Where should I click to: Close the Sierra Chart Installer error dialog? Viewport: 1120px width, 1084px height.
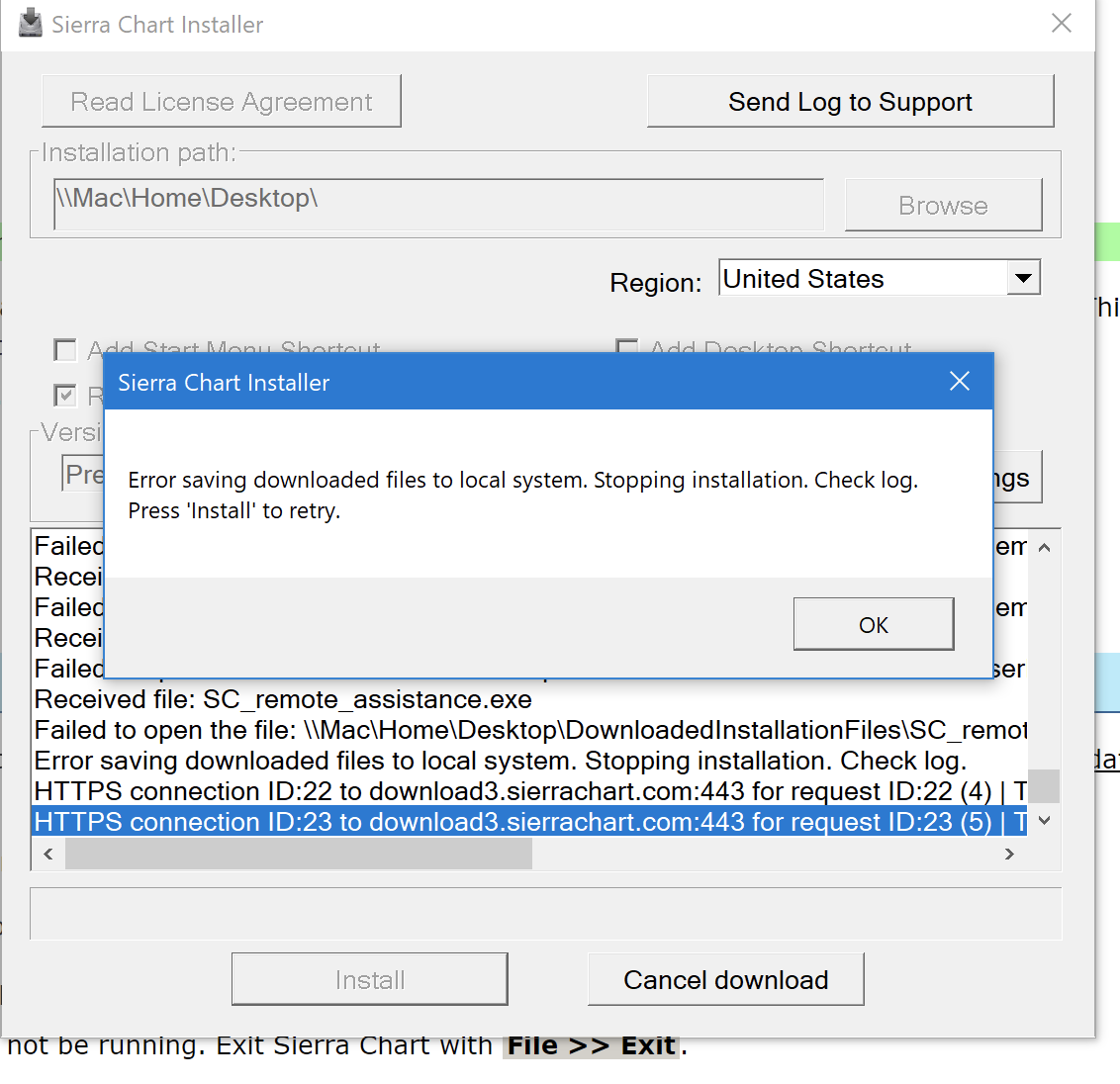coord(960,382)
